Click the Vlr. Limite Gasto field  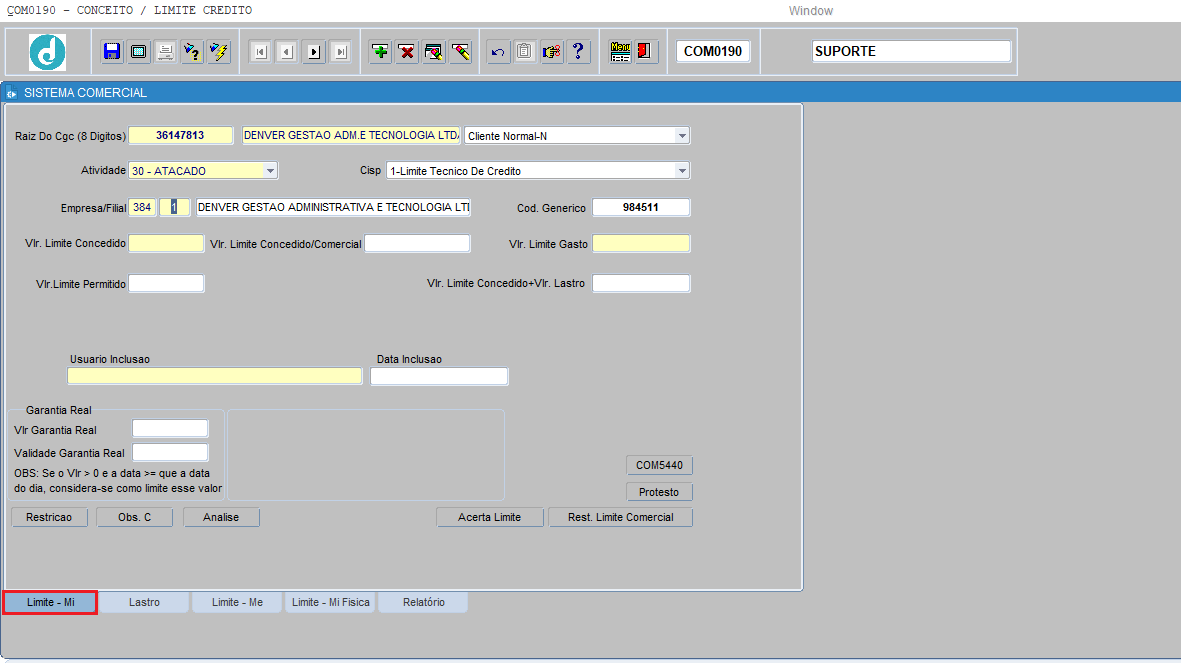(x=641, y=243)
